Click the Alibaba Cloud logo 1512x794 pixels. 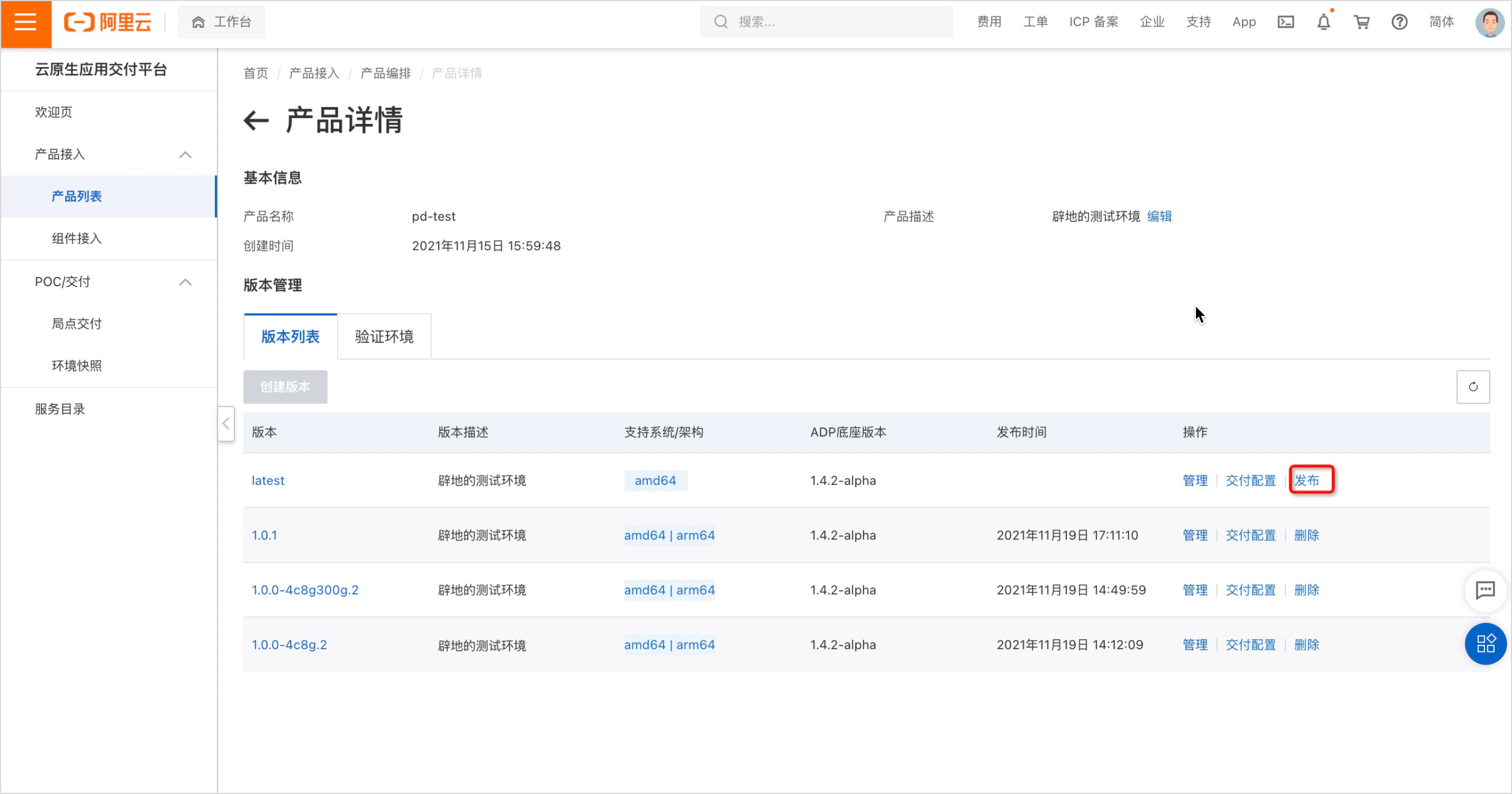point(108,23)
